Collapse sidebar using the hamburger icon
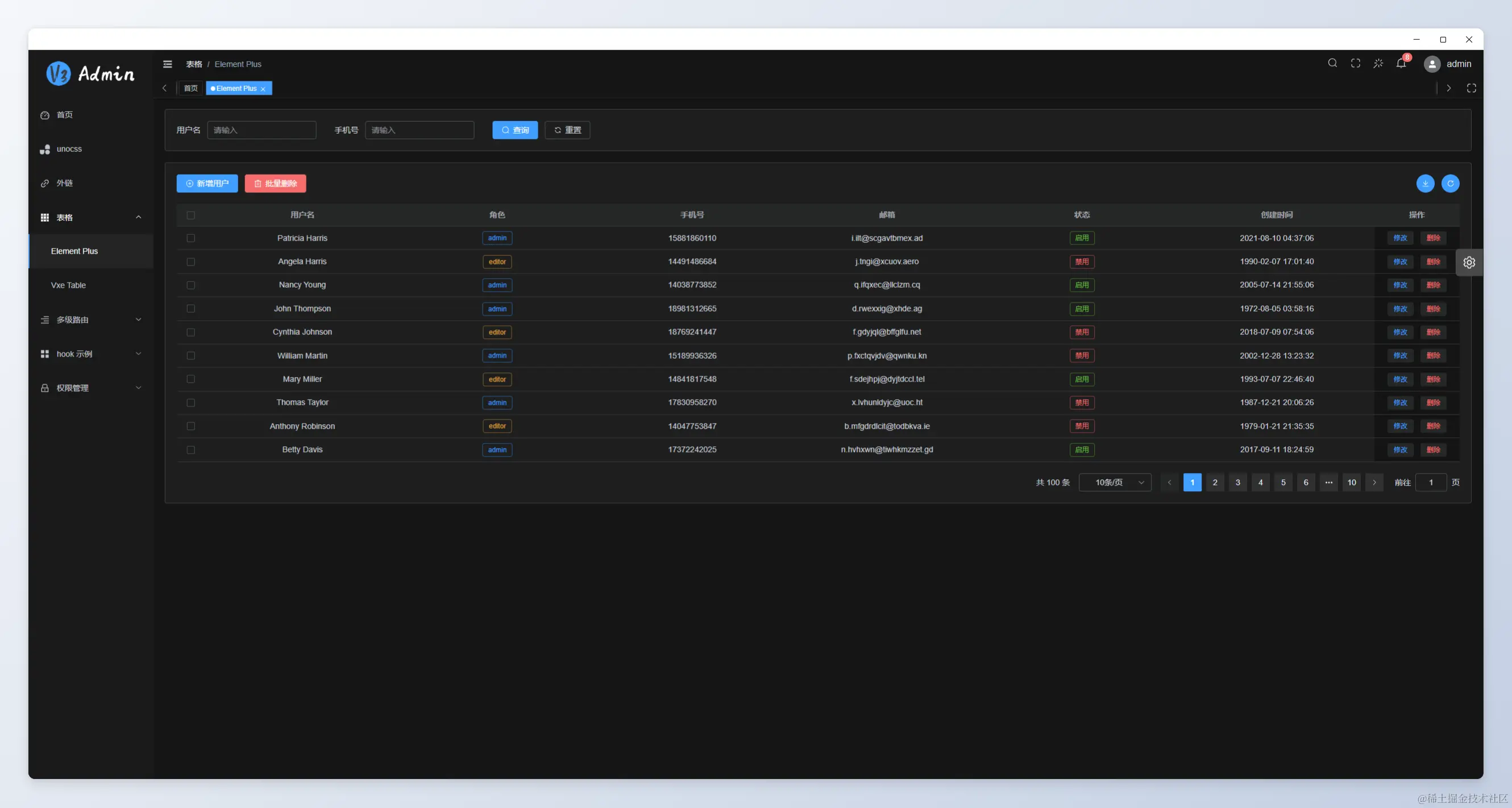The height and width of the screenshot is (808, 1512). (x=167, y=64)
